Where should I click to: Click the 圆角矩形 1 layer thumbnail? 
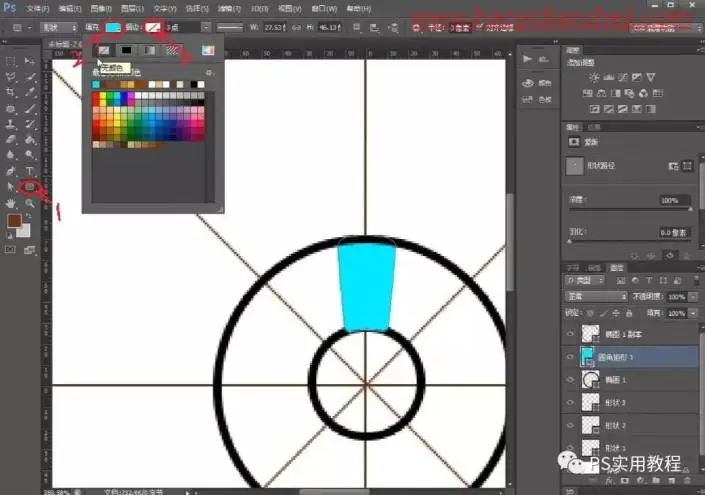(x=588, y=357)
